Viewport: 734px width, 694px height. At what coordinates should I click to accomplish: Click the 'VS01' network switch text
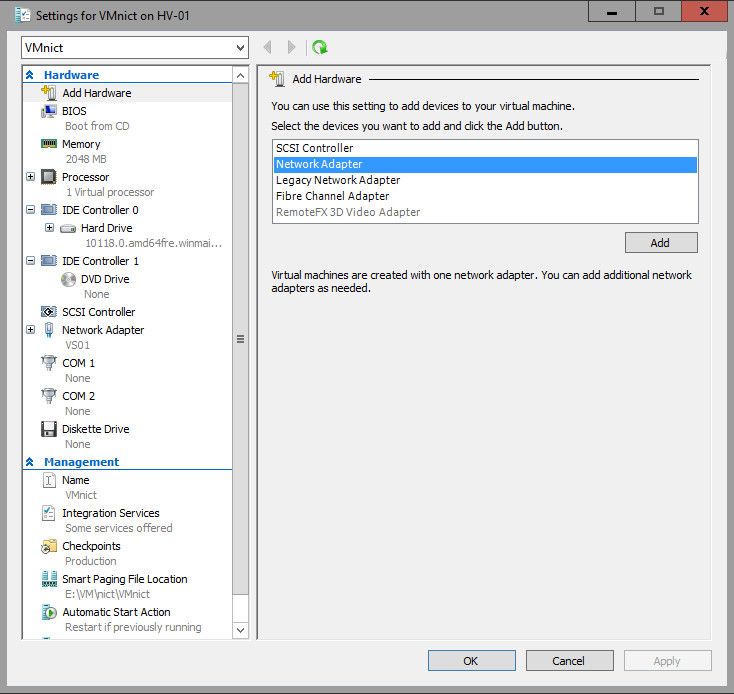coord(78,345)
